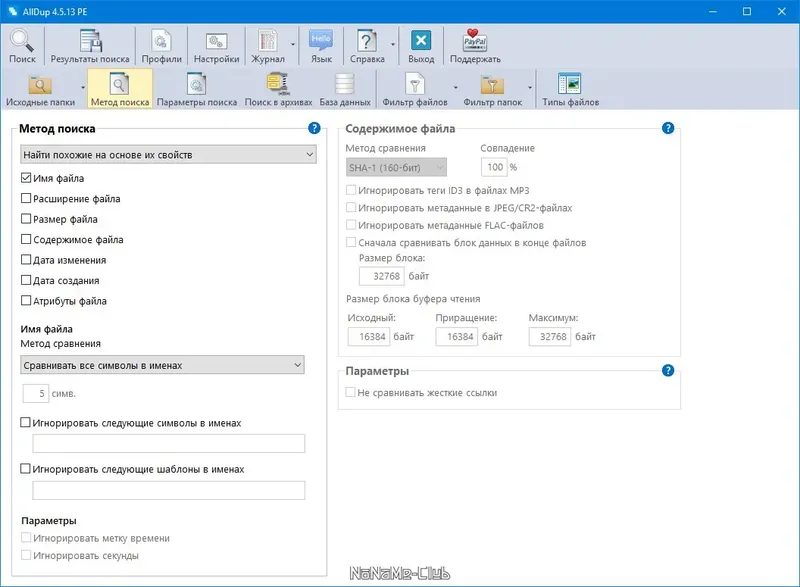Screen dimensions: 800x587
Task: Enable Игнорировать следующие символы в именах
Action: pos(25,422)
